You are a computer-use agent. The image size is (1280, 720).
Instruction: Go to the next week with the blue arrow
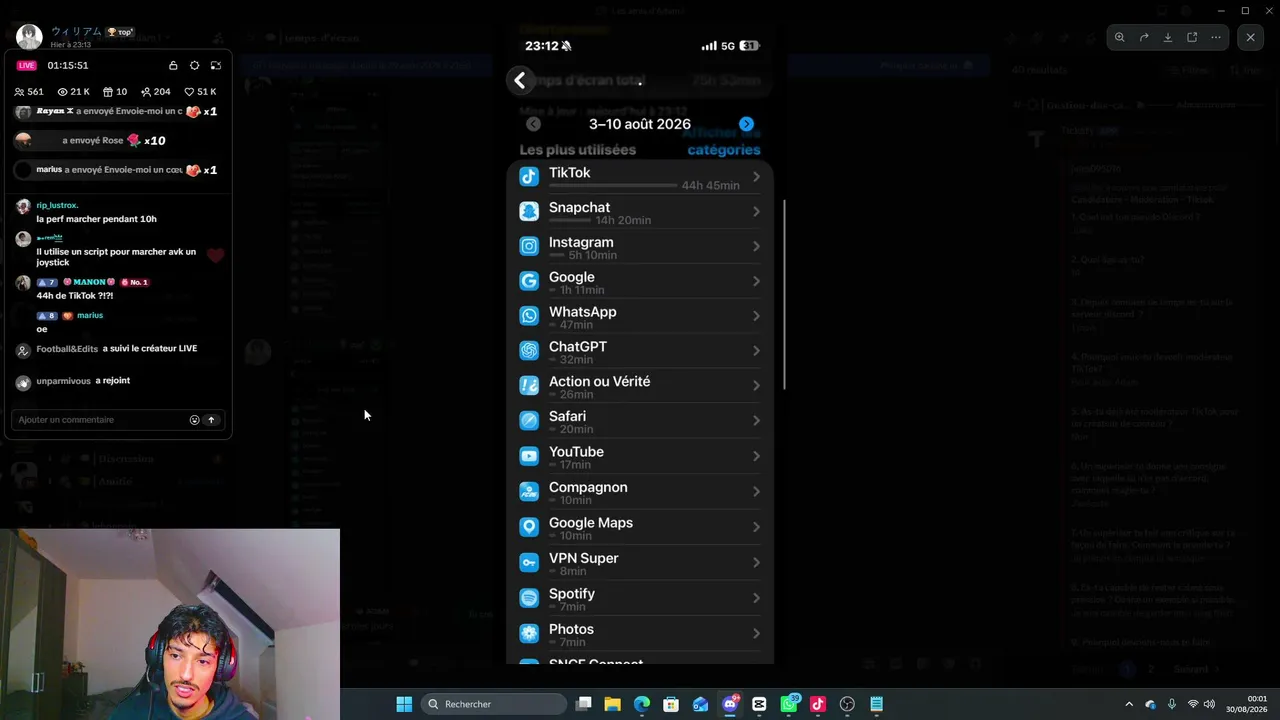point(746,124)
